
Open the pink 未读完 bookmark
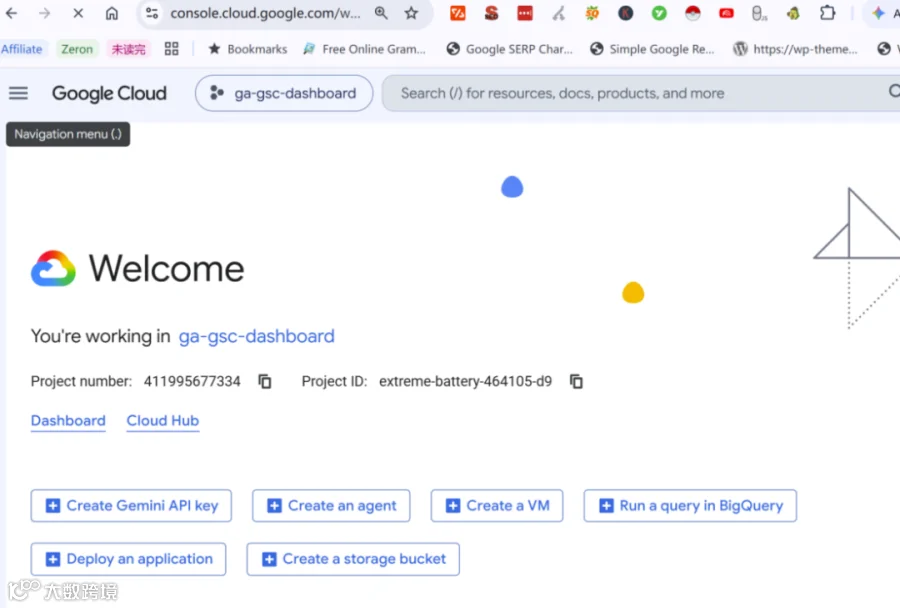pyautogui.click(x=128, y=49)
